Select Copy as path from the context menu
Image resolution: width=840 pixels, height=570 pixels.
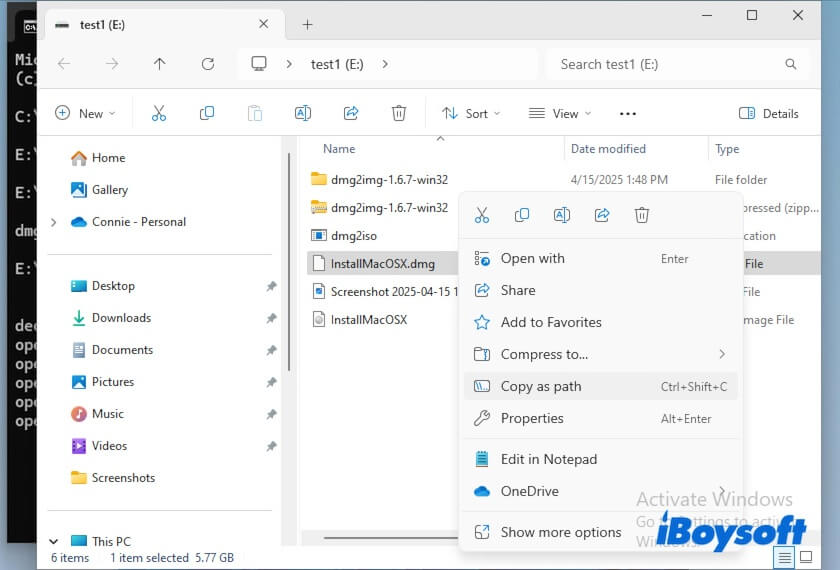(x=541, y=386)
